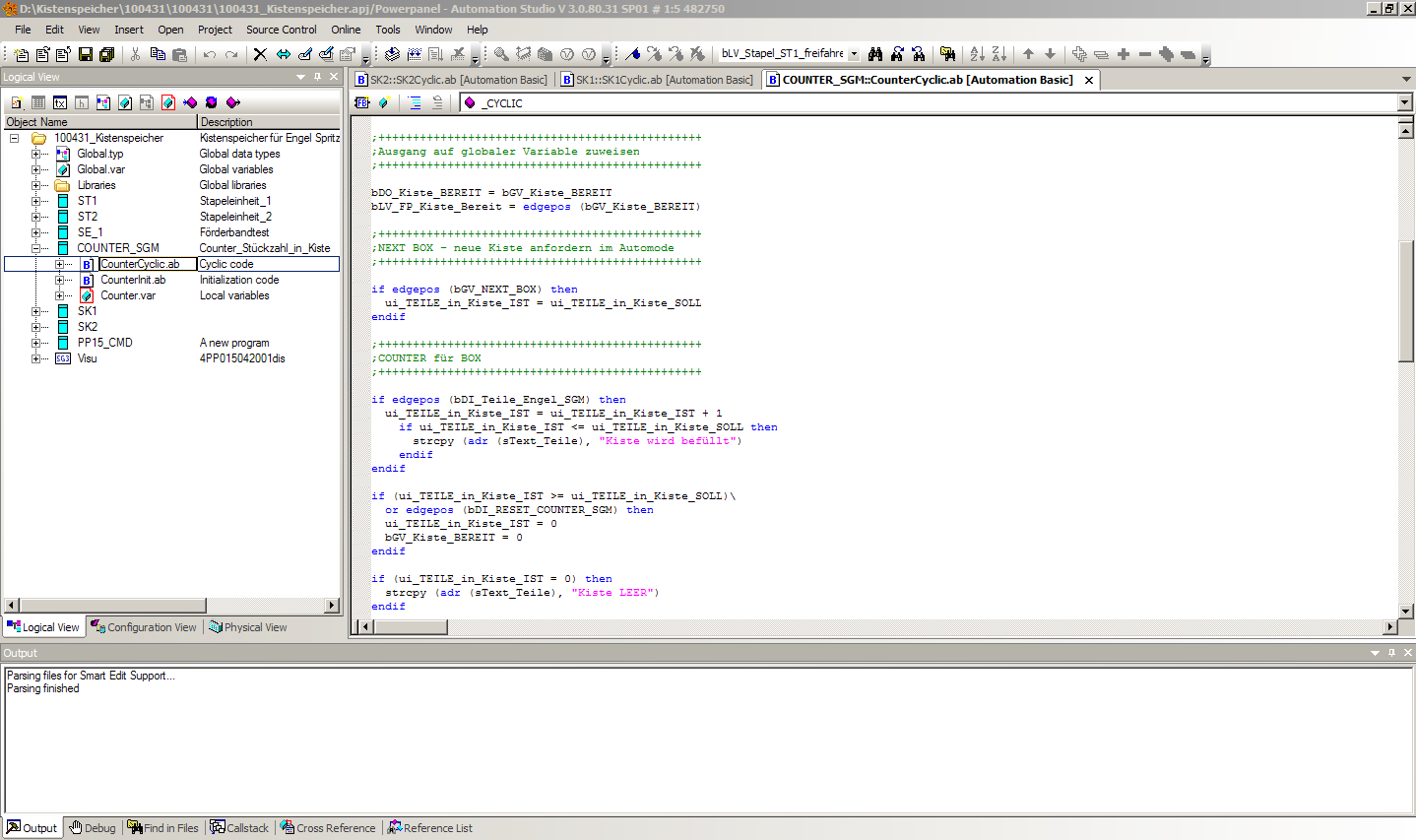Open the Online menu
Image resolution: width=1416 pixels, height=840 pixels.
pos(346,30)
